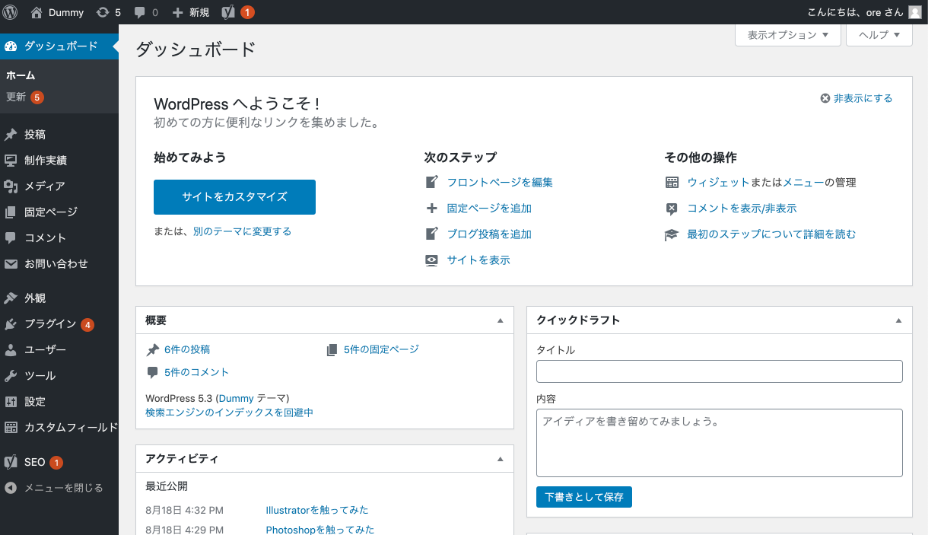Click the サイトをカスタマイズ button
Screen dimensions: 928x535
point(234,197)
